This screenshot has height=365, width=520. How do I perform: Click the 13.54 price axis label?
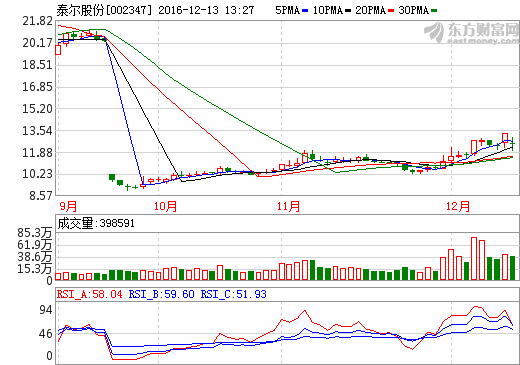point(38,131)
